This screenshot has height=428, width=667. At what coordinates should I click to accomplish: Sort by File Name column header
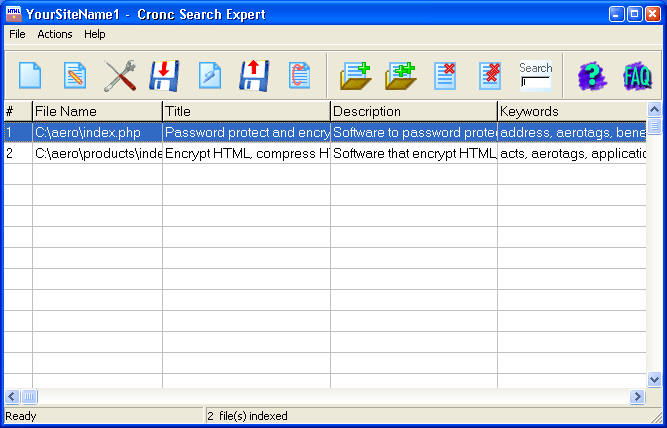coord(97,111)
